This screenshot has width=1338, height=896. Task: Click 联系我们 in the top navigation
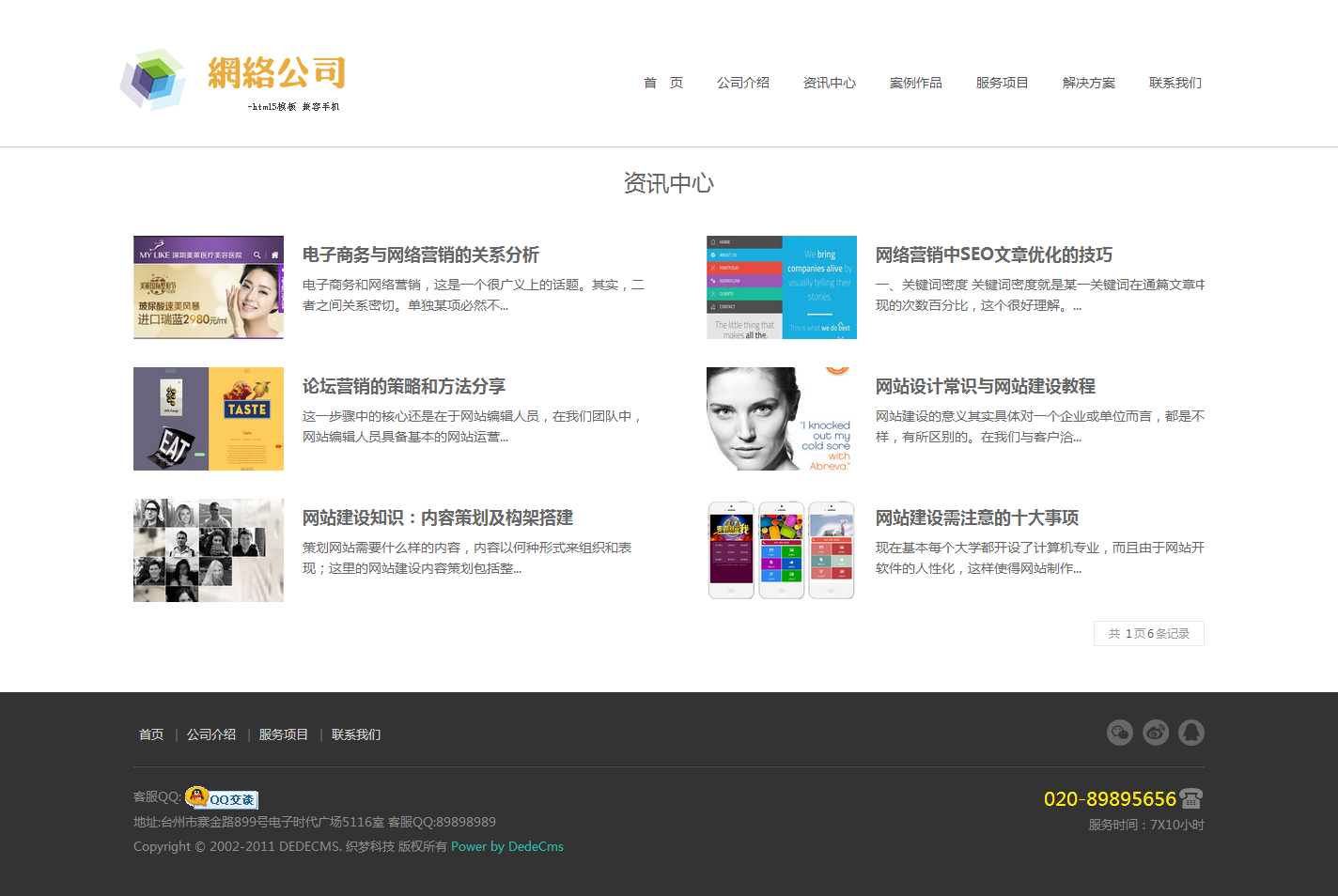pos(1175,83)
